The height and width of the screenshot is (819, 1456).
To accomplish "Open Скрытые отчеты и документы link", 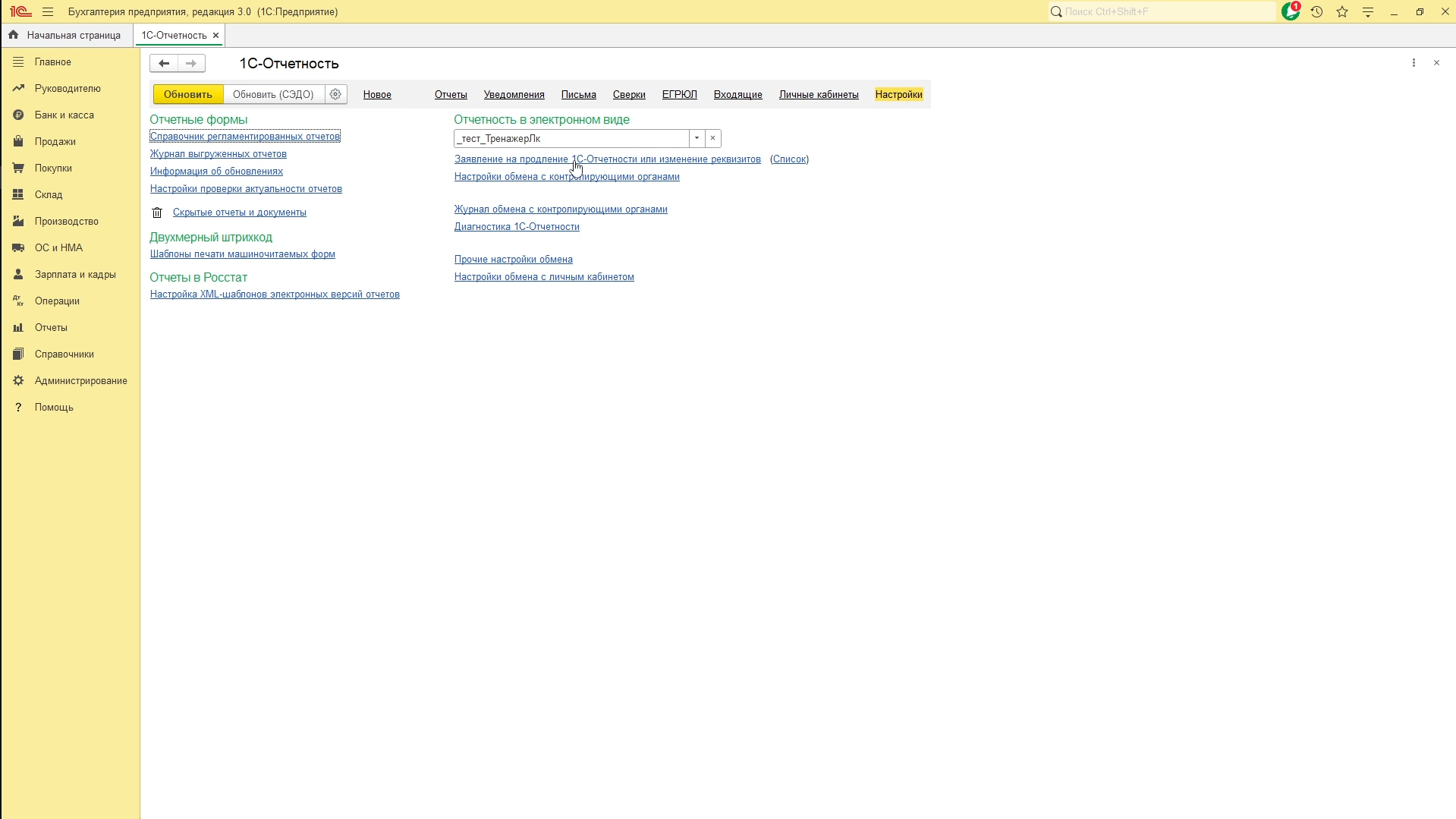I will pyautogui.click(x=240, y=213).
